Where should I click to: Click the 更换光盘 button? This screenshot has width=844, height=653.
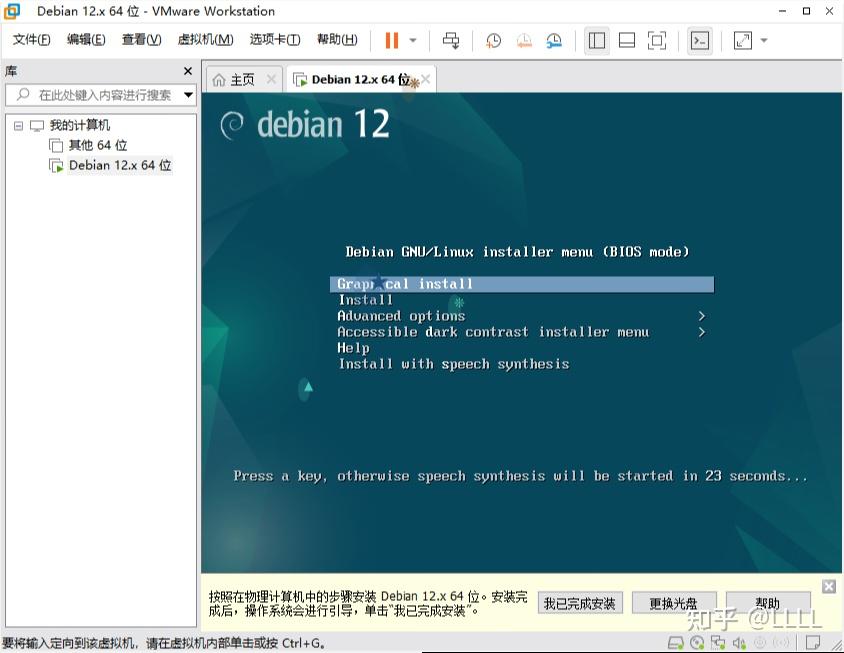pyautogui.click(x=673, y=603)
